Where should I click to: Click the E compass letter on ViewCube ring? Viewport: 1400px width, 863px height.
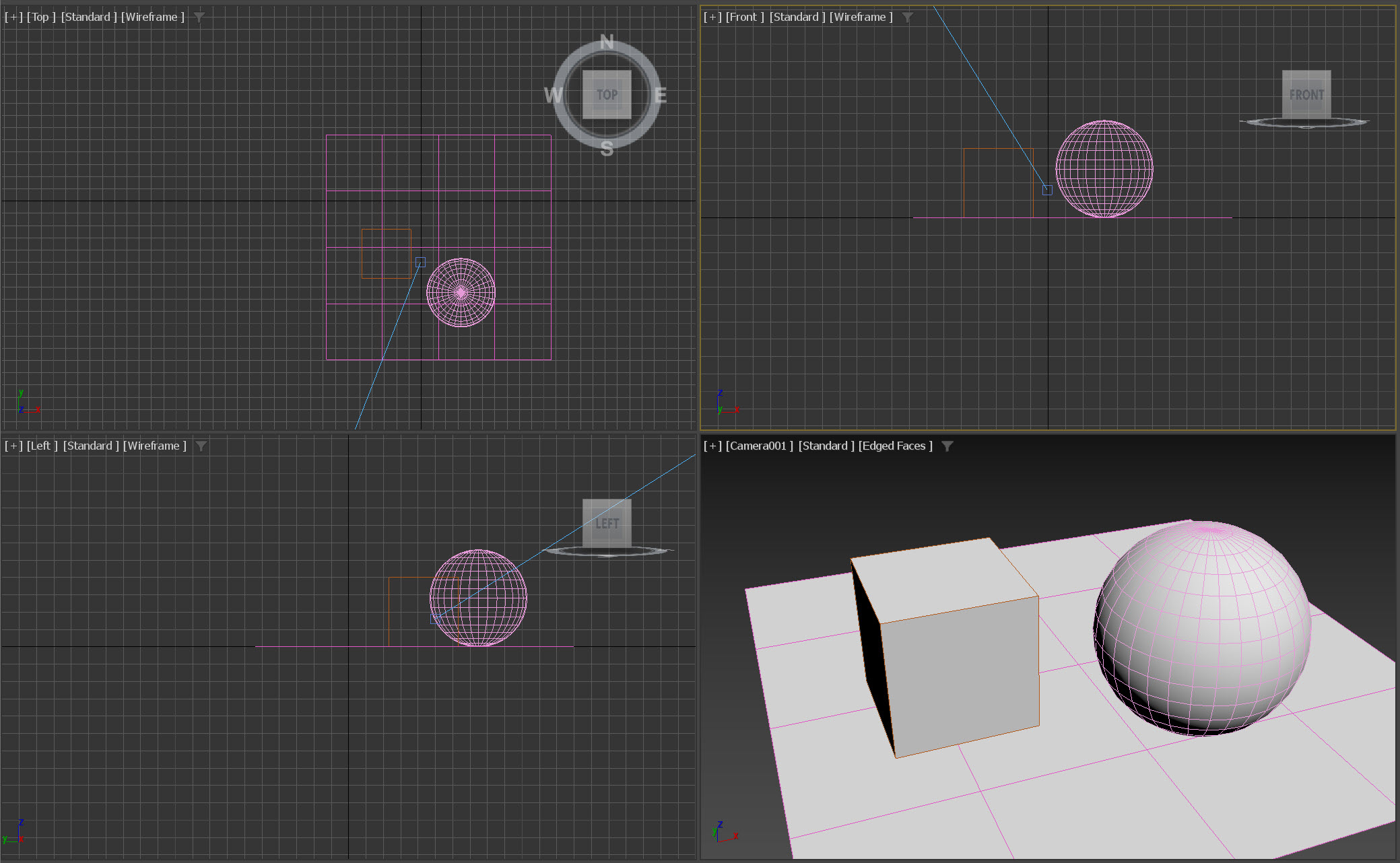[x=660, y=96]
